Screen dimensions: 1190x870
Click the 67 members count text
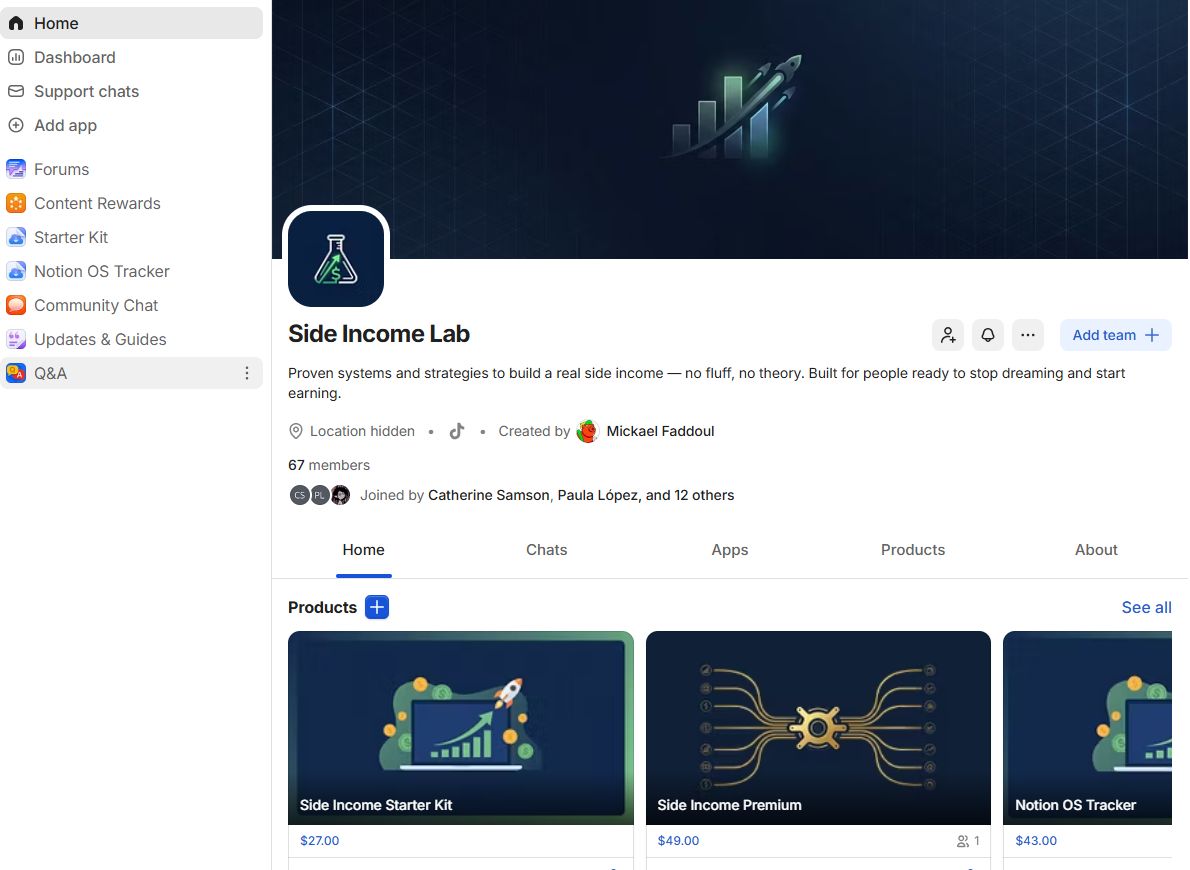(x=329, y=465)
